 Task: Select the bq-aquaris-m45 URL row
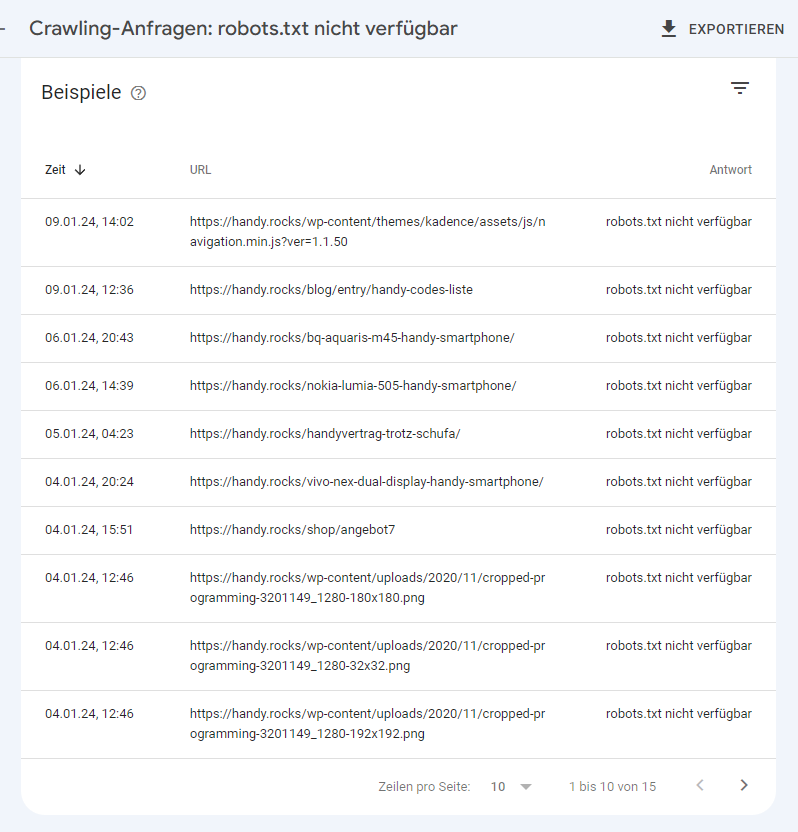tap(352, 338)
